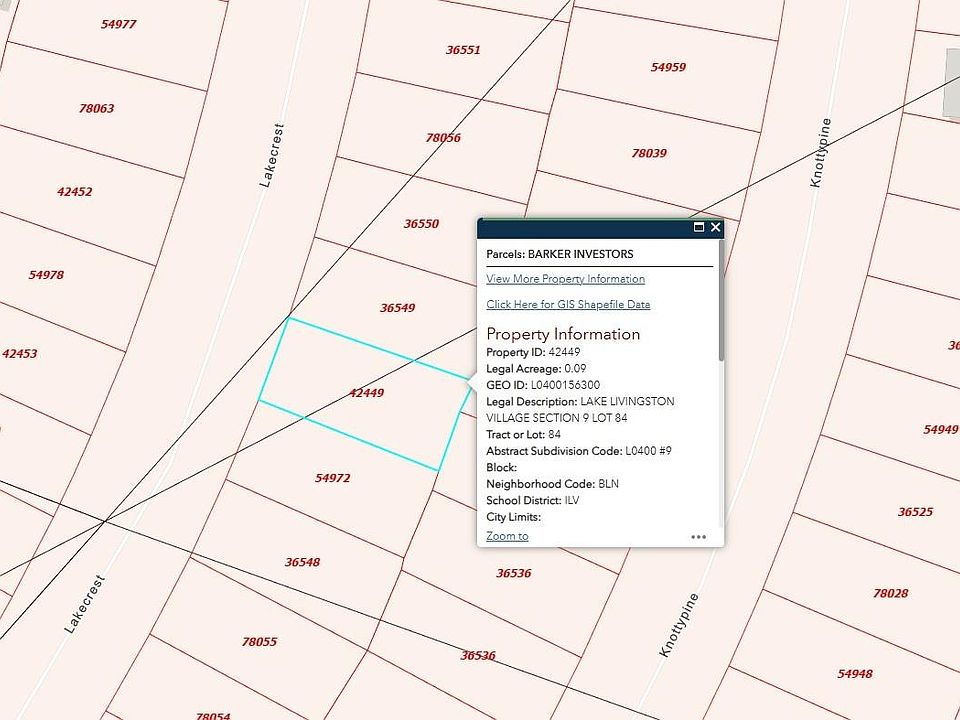Click the Neighborhood Code: BLN line
Image resolution: width=960 pixels, height=720 pixels.
tap(552, 484)
